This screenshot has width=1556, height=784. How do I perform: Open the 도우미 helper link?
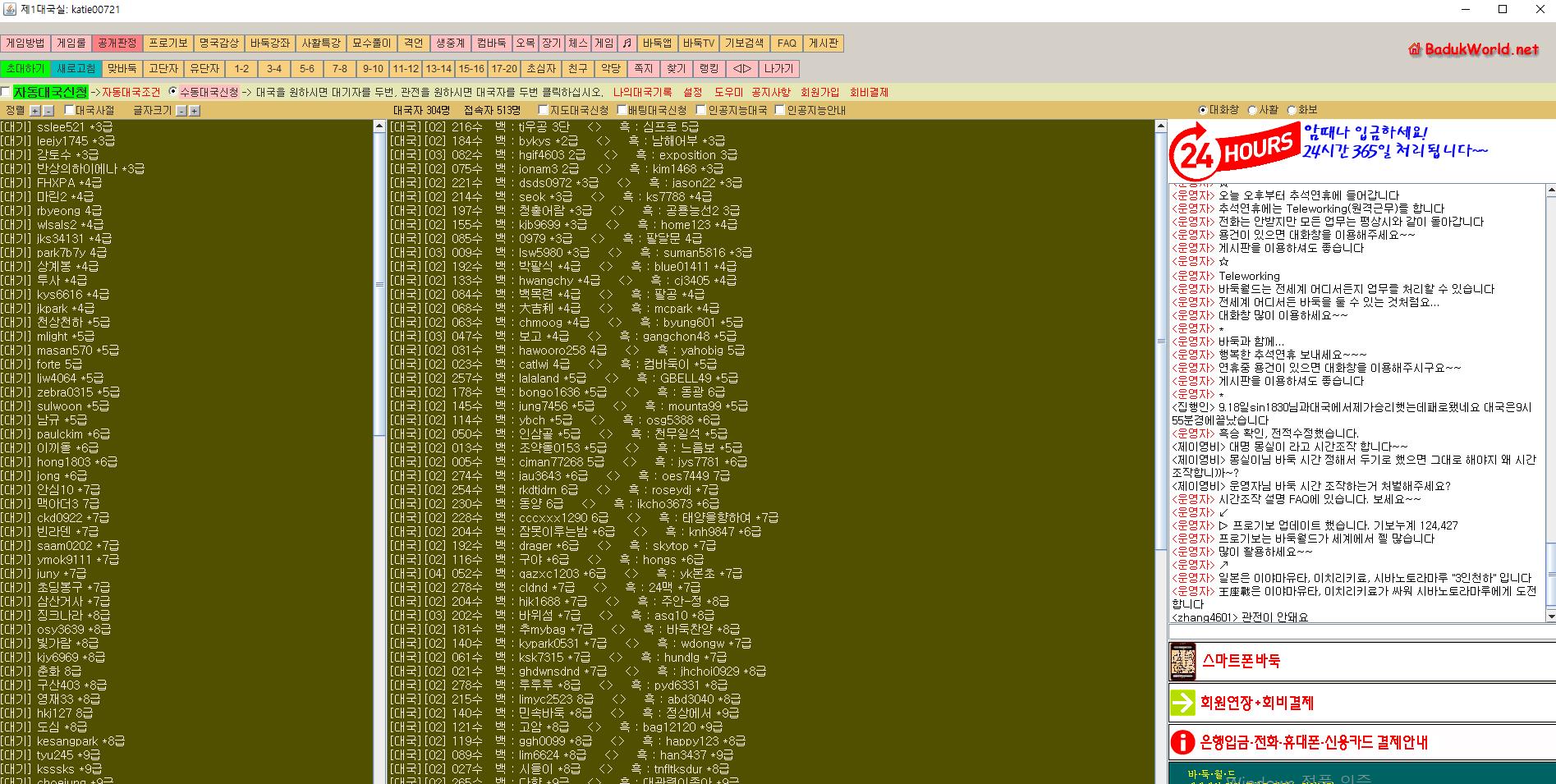click(728, 92)
